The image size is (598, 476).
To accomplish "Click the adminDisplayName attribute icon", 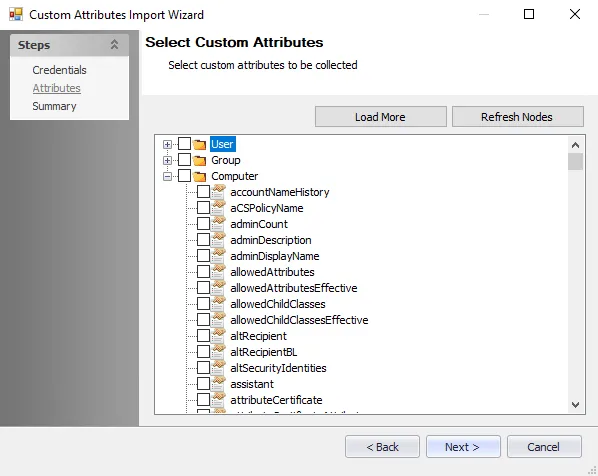I will [x=219, y=256].
